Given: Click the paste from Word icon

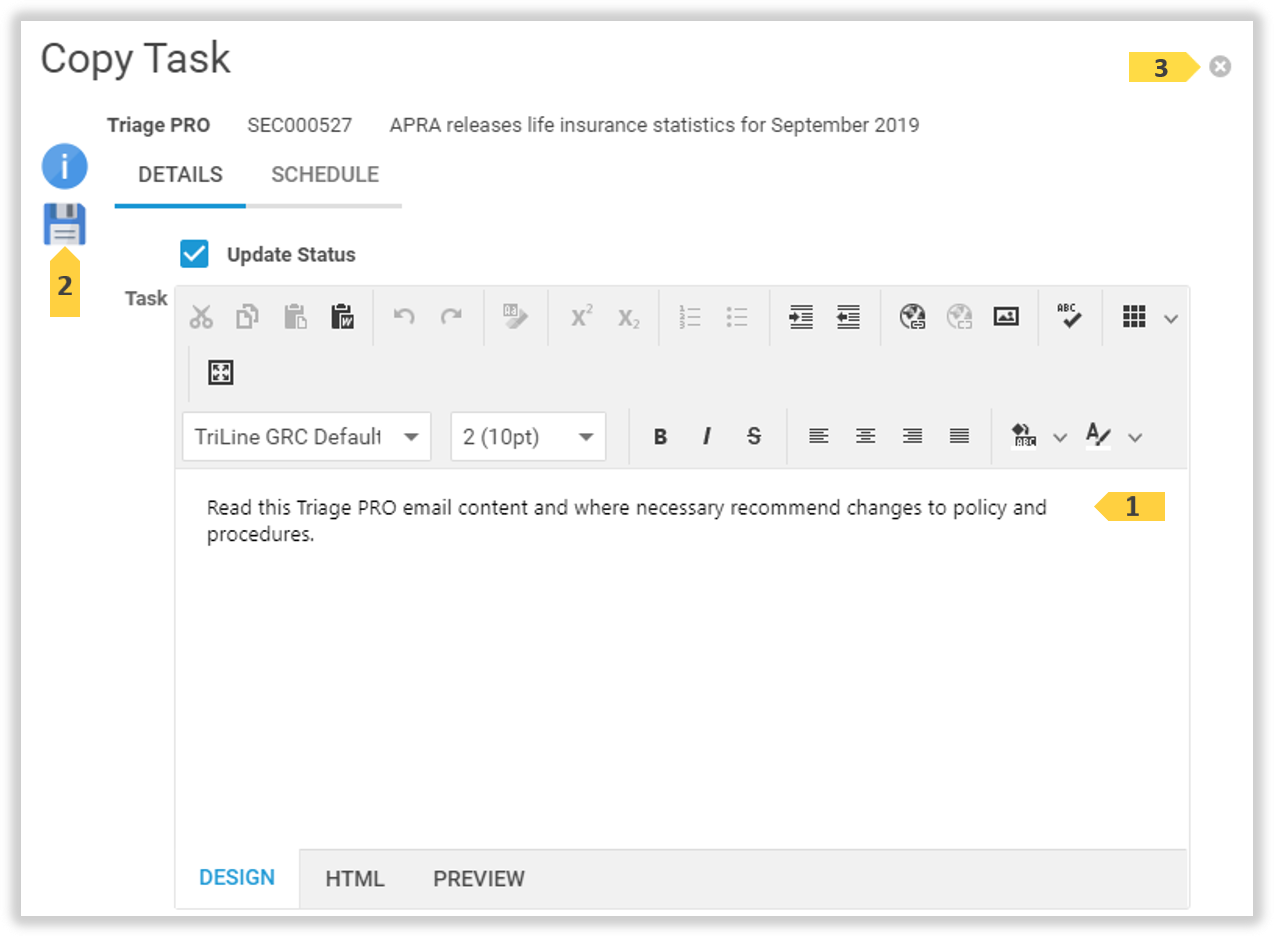Looking at the screenshot, I should click(342, 317).
